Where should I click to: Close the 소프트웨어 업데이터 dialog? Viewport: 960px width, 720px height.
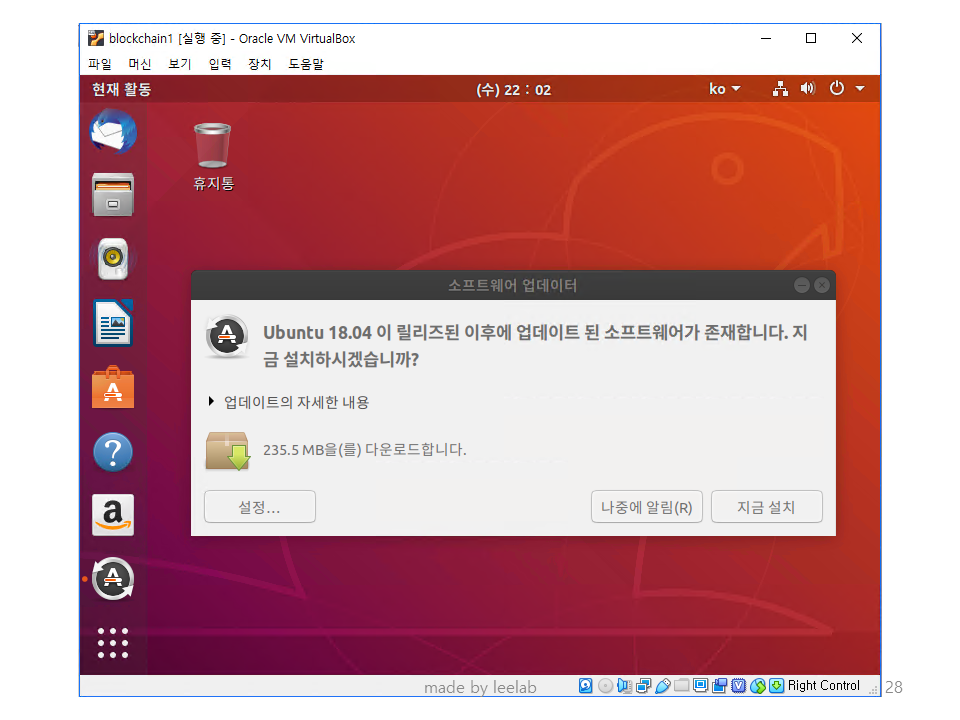click(x=822, y=285)
